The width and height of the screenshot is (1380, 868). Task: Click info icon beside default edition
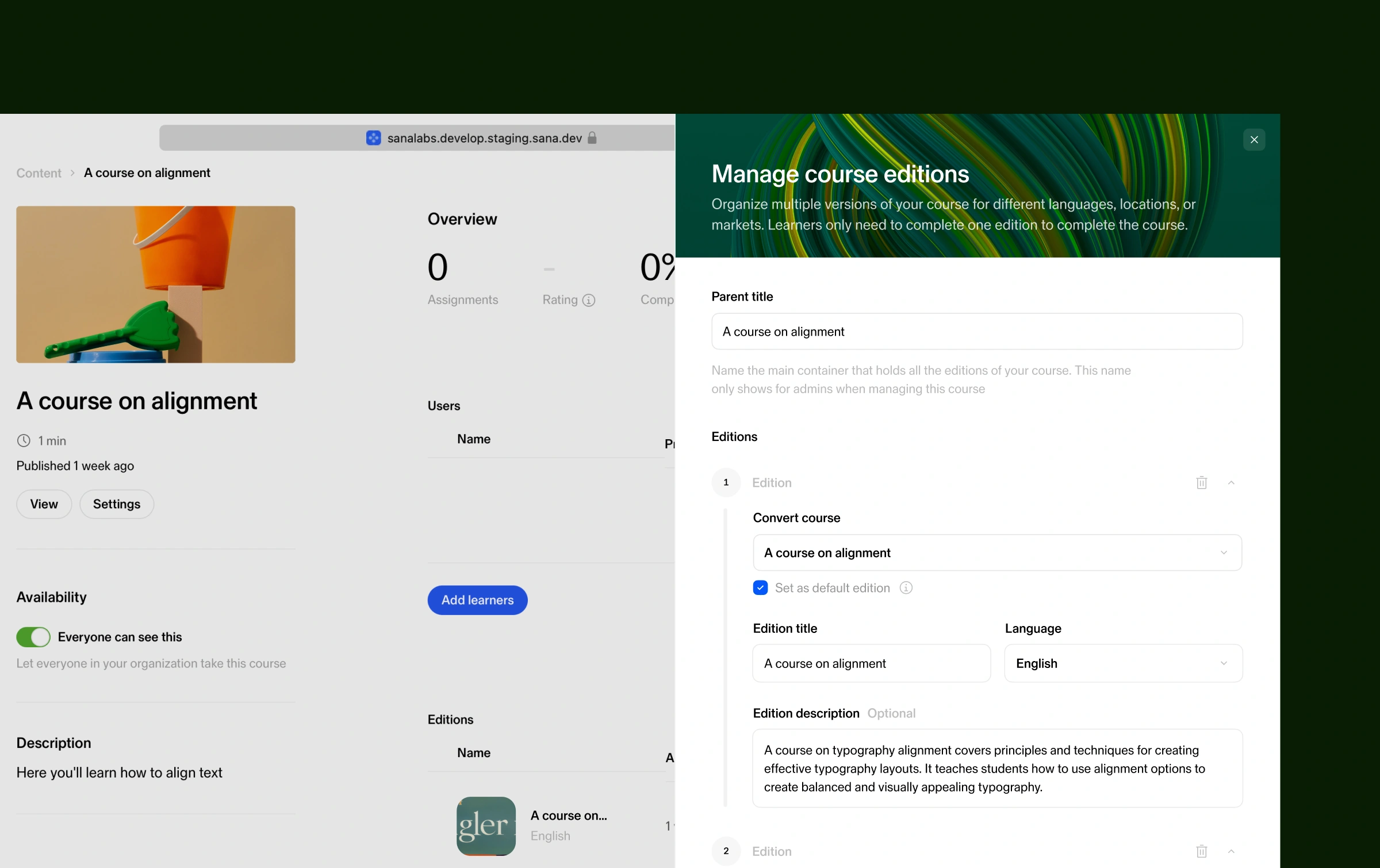906,588
